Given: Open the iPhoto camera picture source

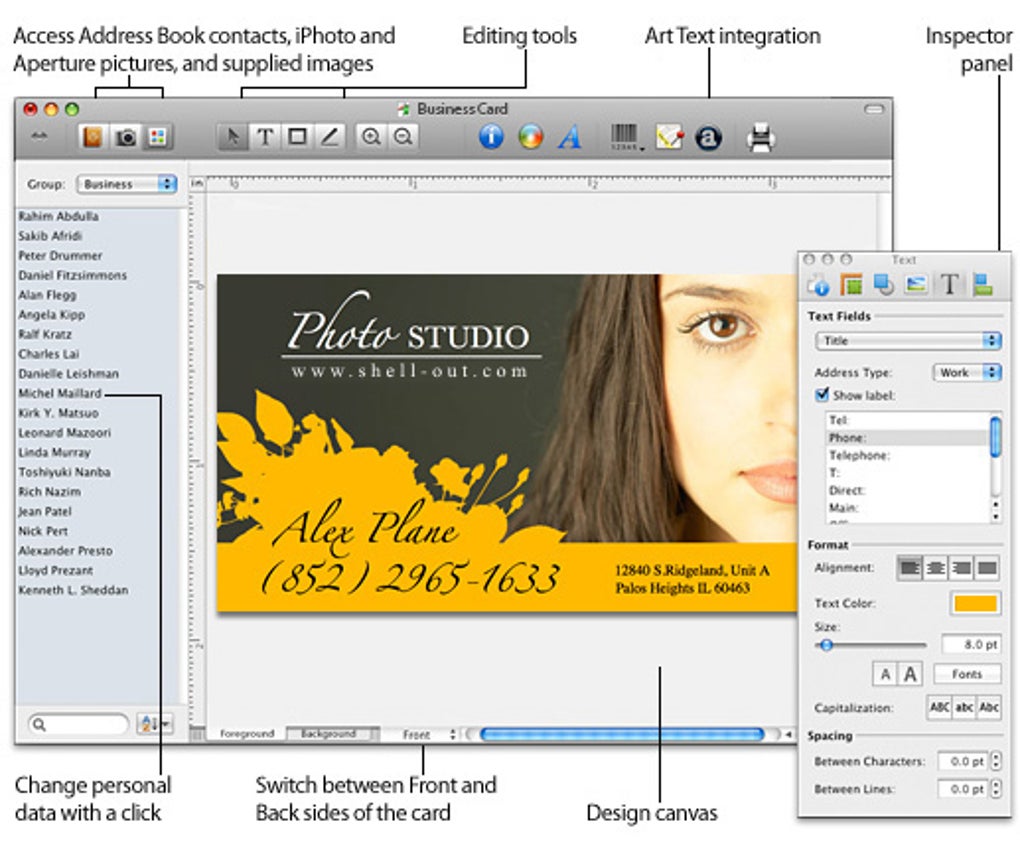Looking at the screenshot, I should coord(126,137).
